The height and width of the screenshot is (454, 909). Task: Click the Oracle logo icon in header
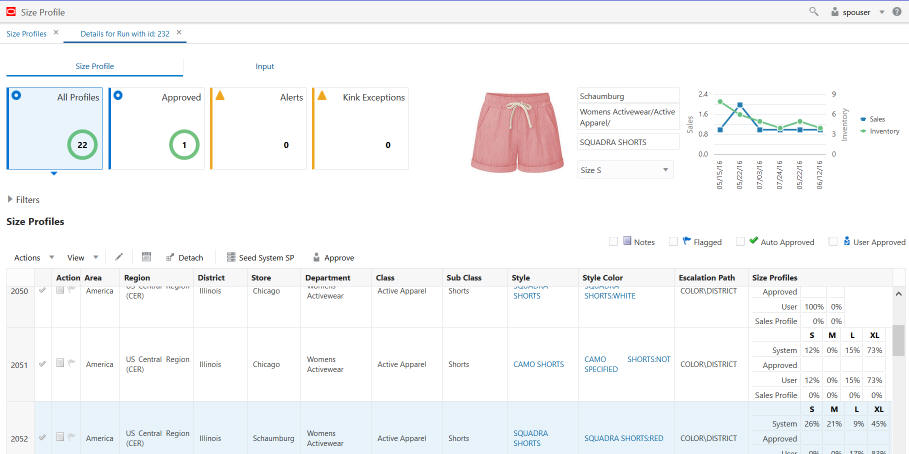tap(10, 12)
